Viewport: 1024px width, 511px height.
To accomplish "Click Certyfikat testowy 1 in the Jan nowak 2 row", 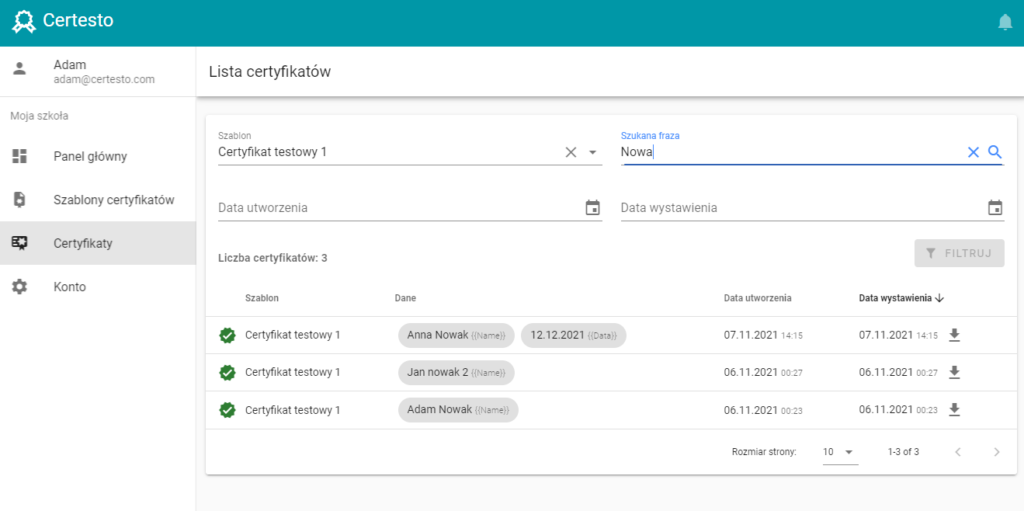I will (x=293, y=372).
